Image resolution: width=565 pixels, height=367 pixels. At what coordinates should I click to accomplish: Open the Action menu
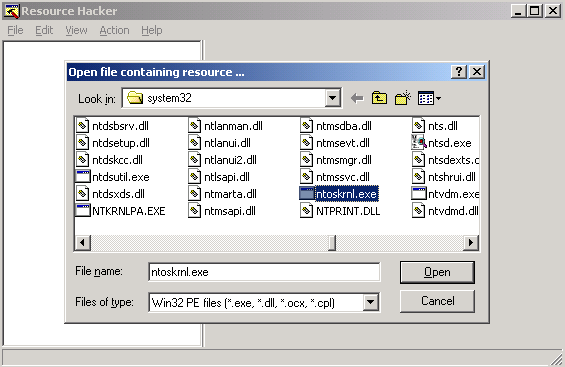click(x=114, y=30)
